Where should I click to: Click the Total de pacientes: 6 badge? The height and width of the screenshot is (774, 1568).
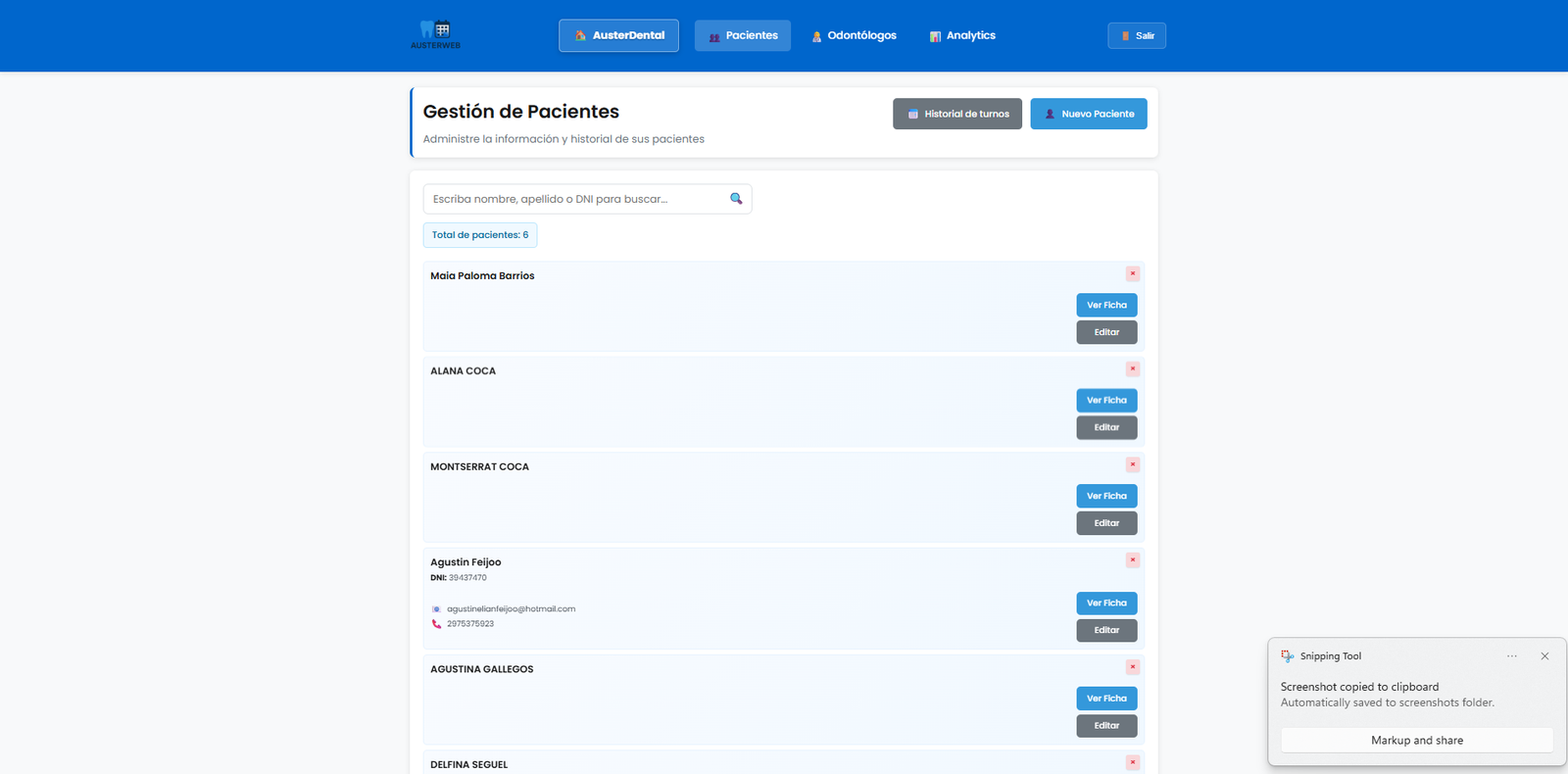pyautogui.click(x=480, y=235)
